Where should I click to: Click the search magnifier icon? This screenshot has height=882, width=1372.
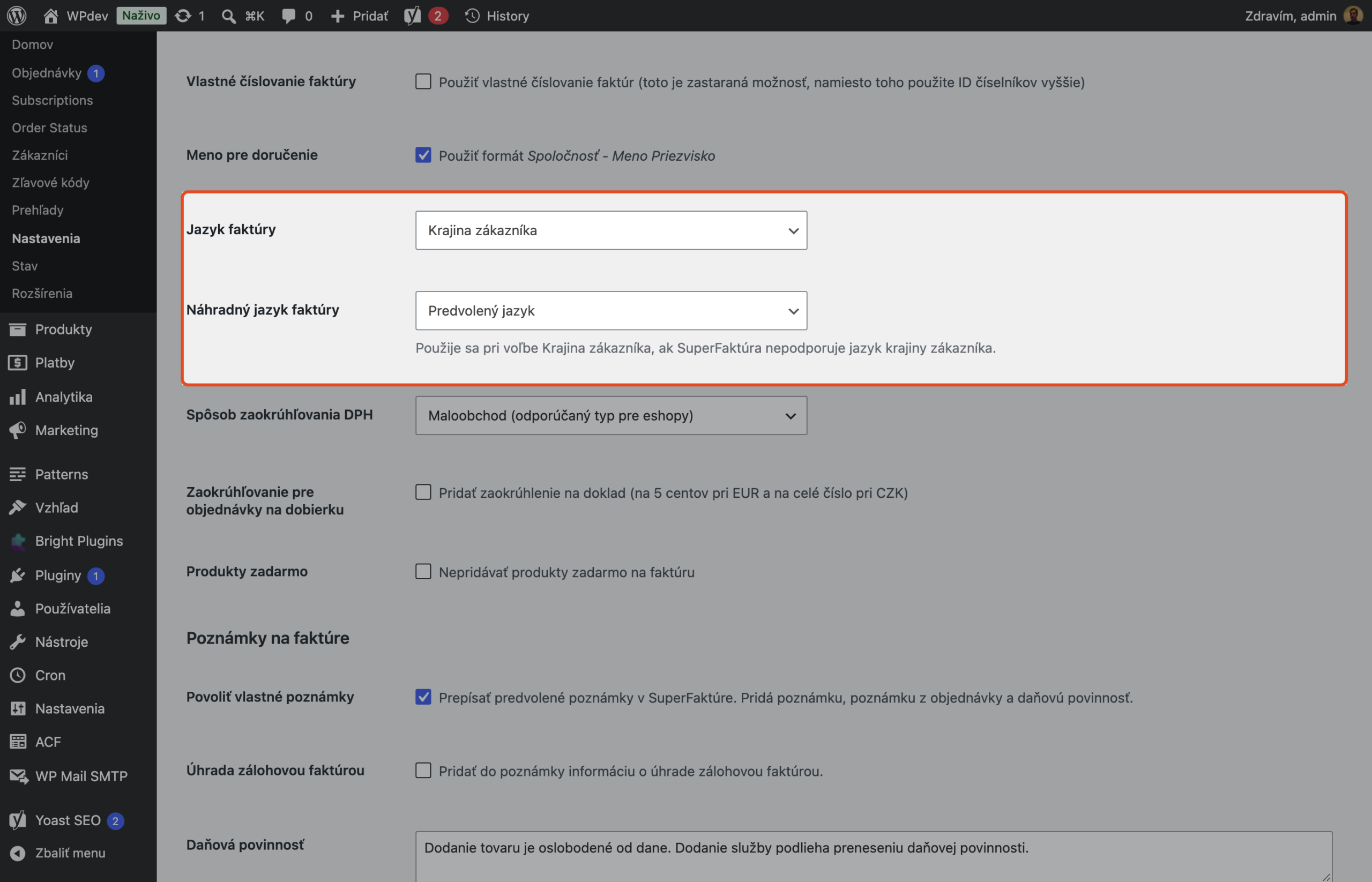[x=228, y=16]
